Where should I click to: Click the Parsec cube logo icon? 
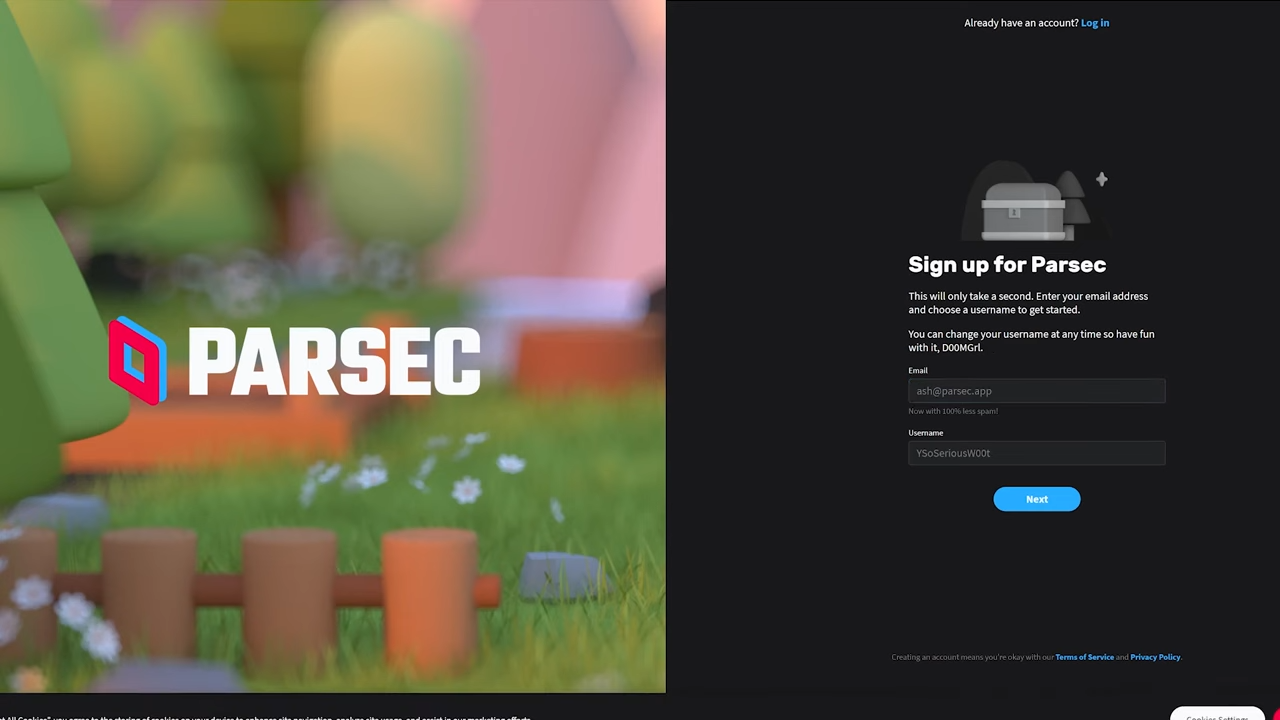click(138, 361)
